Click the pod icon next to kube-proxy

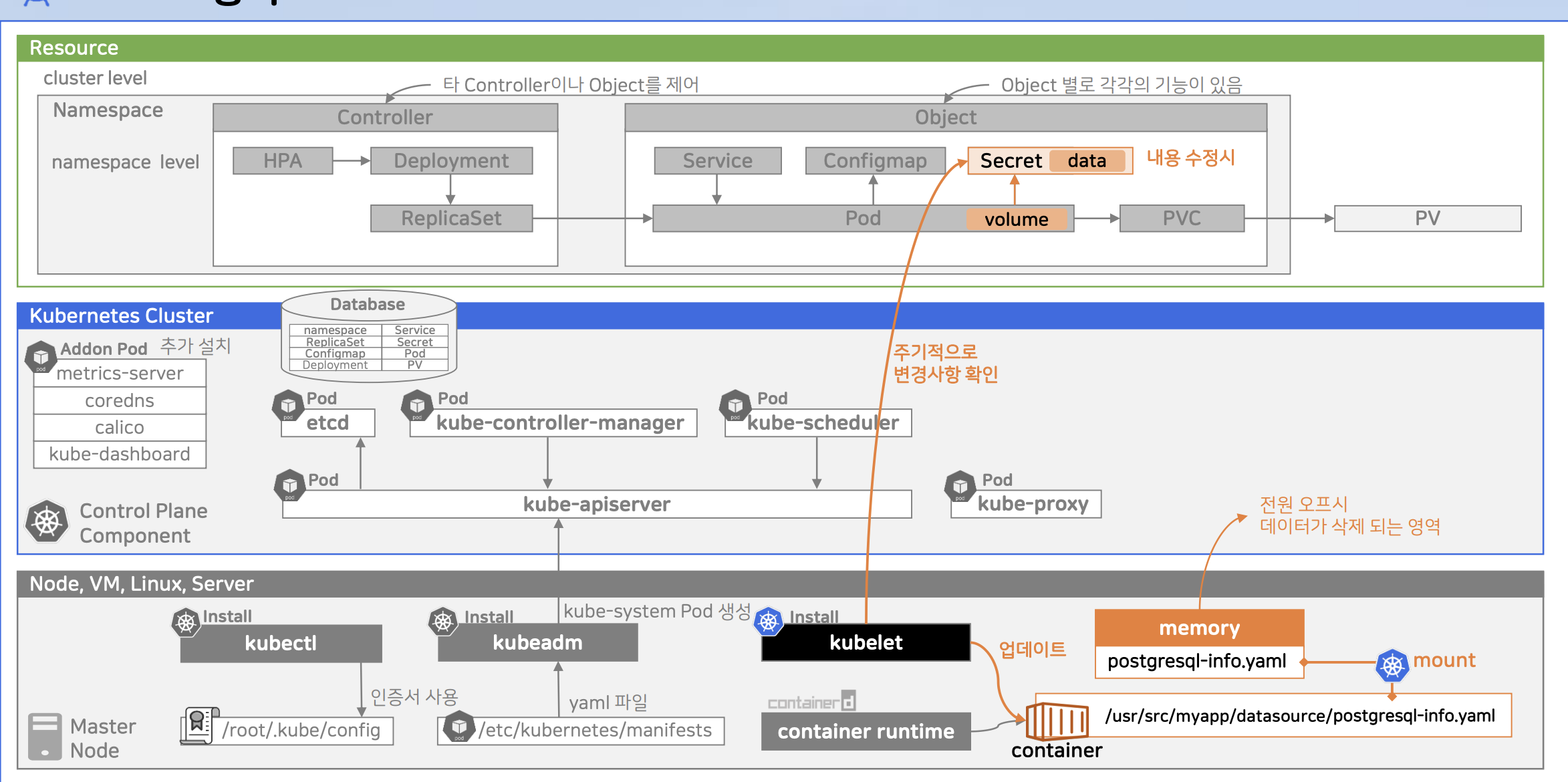coord(960,486)
